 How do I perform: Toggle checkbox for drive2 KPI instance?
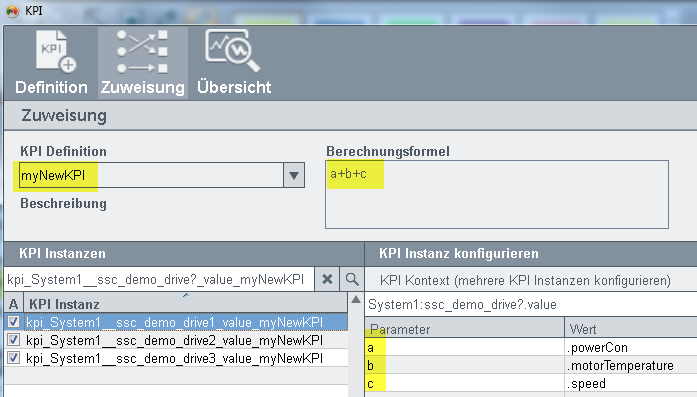pyautogui.click(x=13, y=340)
